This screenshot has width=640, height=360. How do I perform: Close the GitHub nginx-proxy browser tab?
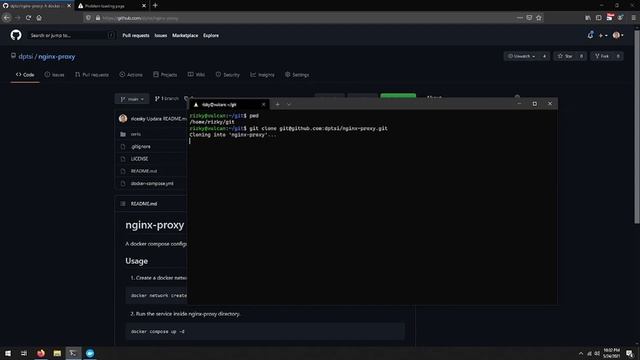69,6
